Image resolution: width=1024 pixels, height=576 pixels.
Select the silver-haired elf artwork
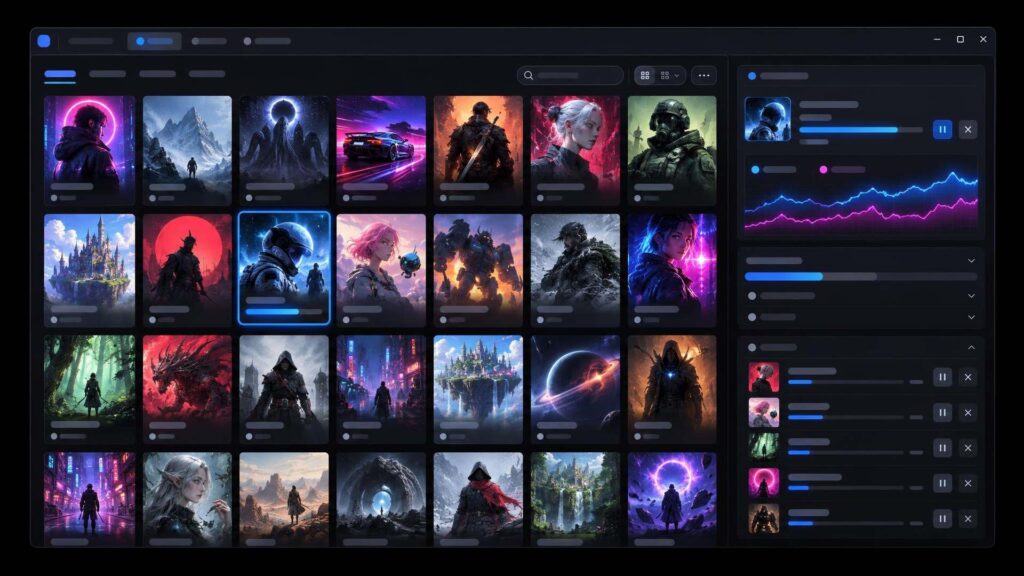pyautogui.click(x=187, y=499)
